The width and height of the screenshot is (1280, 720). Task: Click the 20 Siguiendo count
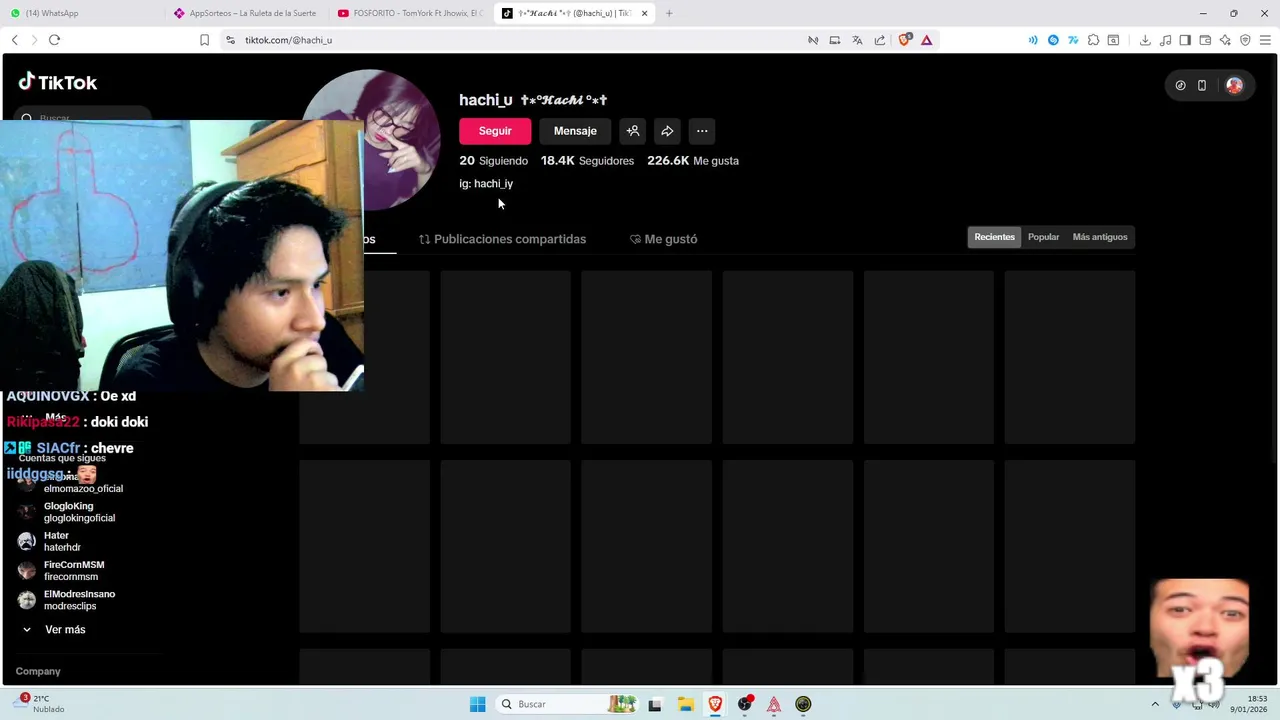(x=493, y=161)
